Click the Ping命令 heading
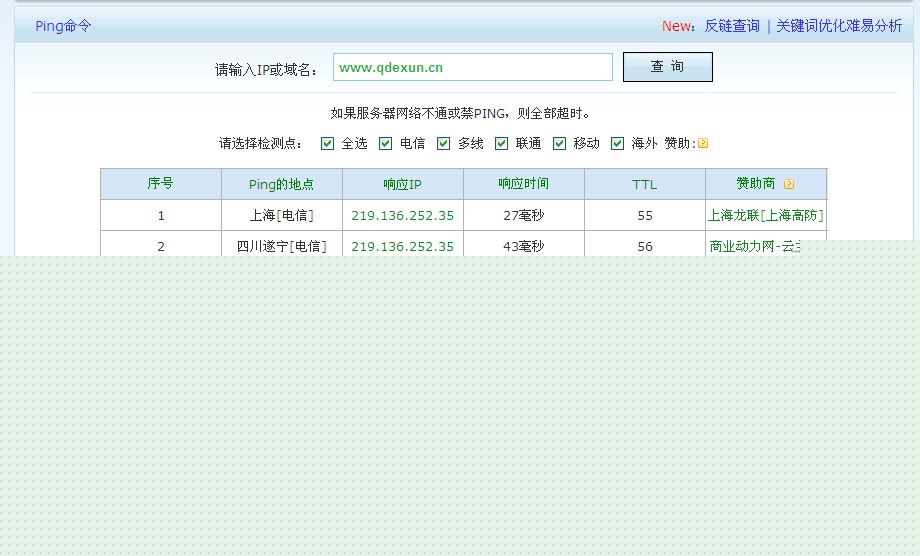The width and height of the screenshot is (920, 556). tap(63, 26)
